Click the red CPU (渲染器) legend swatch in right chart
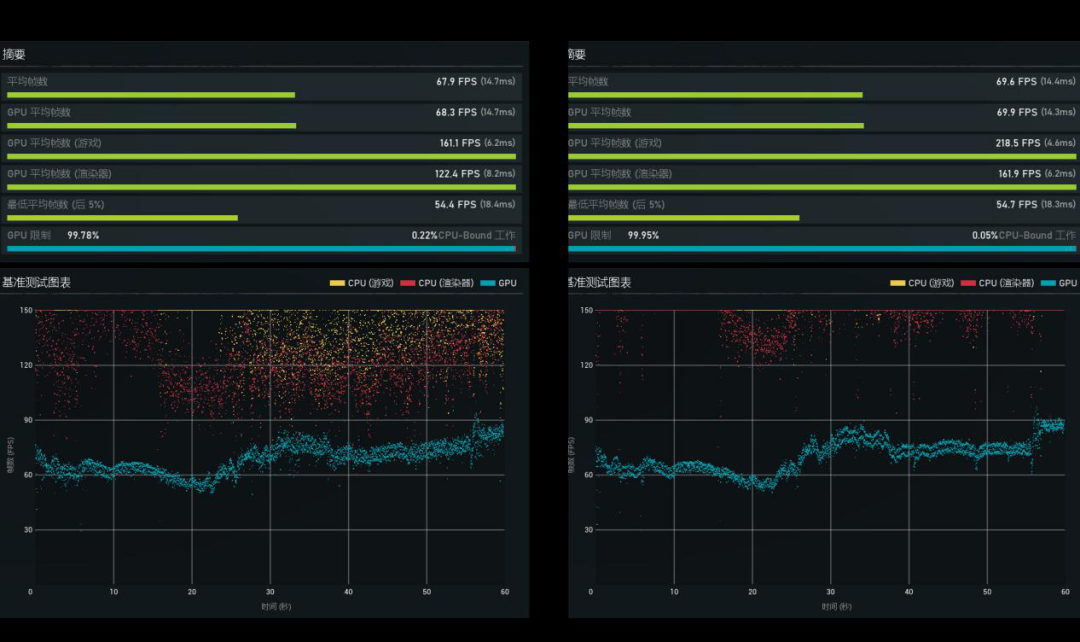1080x642 pixels. [968, 283]
